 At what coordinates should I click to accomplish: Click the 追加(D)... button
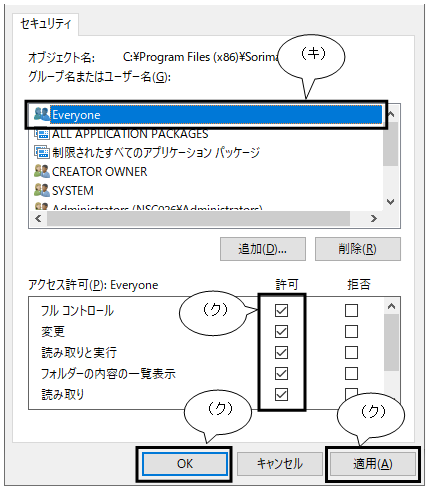click(x=263, y=249)
